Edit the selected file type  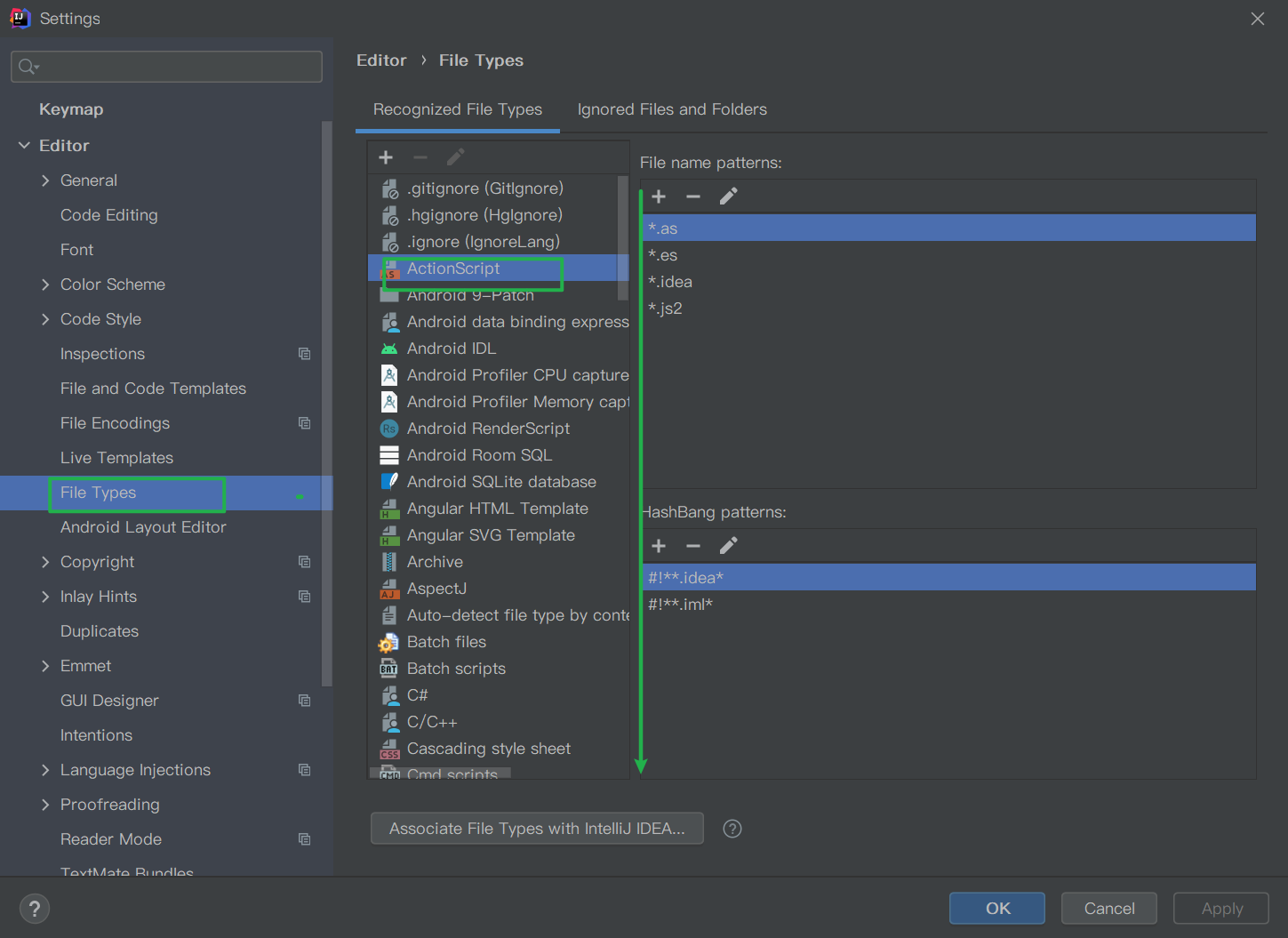tap(455, 157)
